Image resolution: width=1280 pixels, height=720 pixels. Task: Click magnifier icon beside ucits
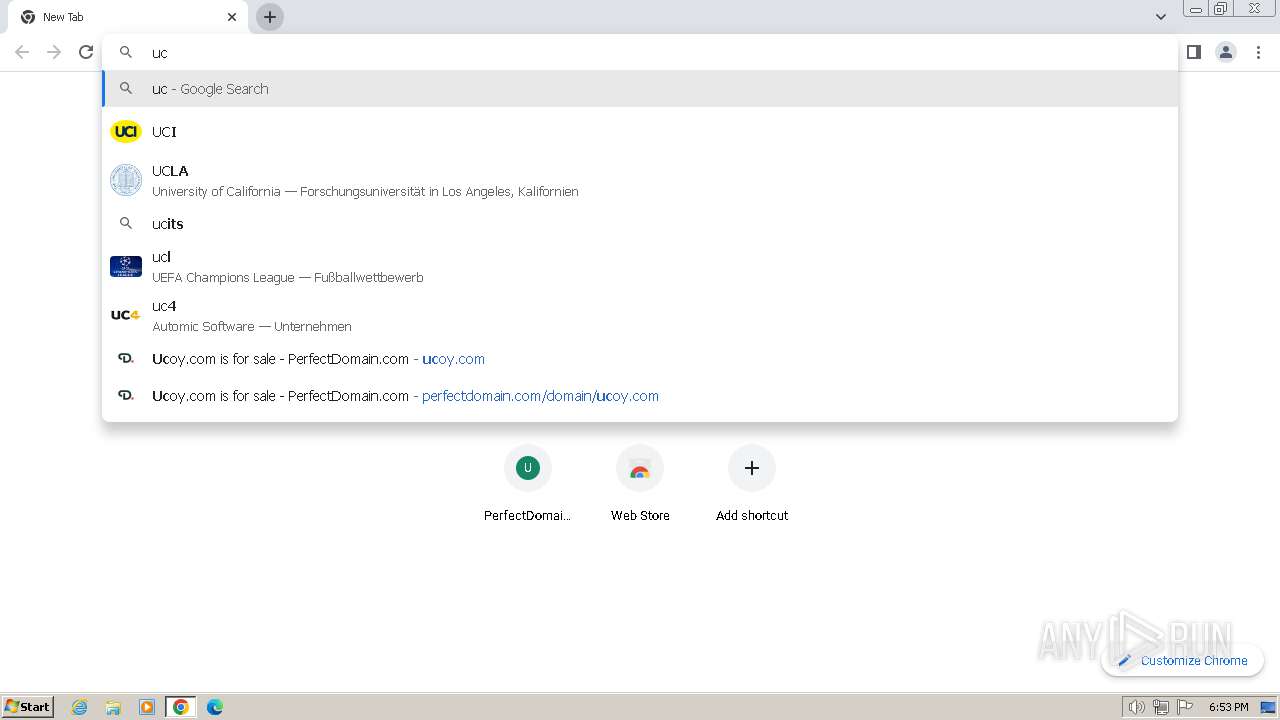point(126,223)
